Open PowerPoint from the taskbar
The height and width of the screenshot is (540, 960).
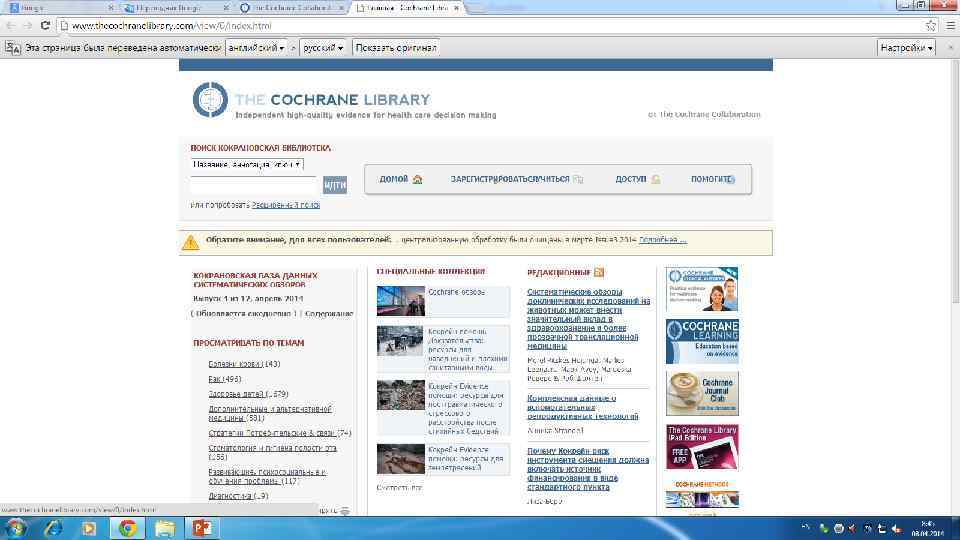click(x=202, y=528)
